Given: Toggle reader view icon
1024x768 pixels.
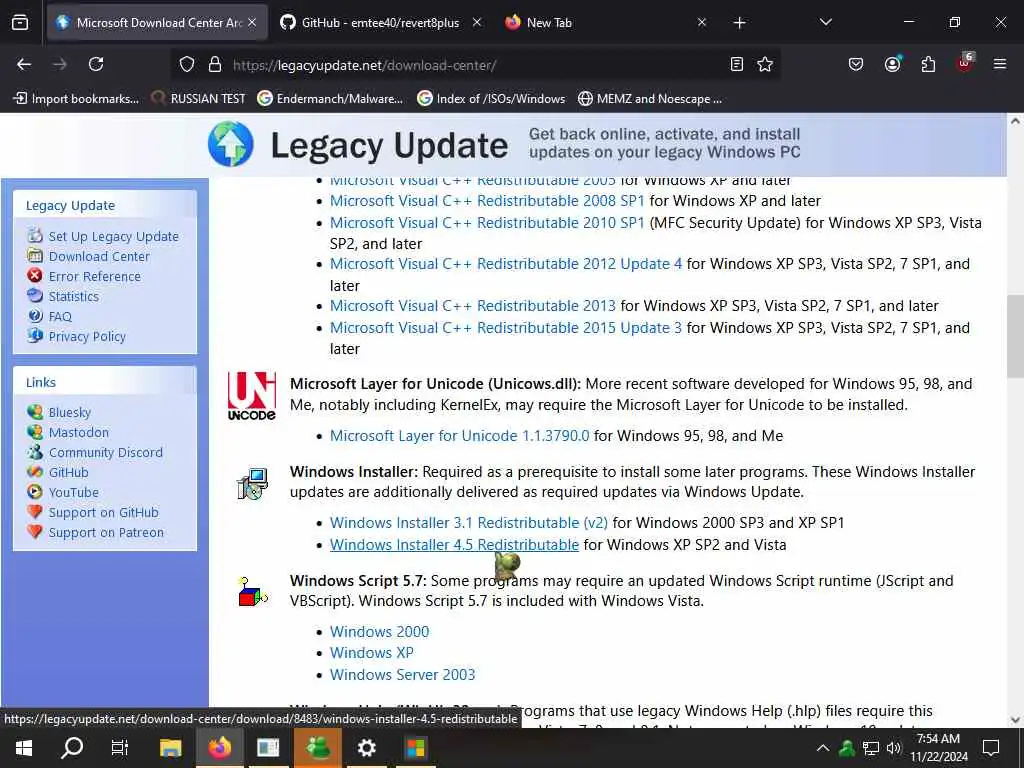Looking at the screenshot, I should [737, 64].
